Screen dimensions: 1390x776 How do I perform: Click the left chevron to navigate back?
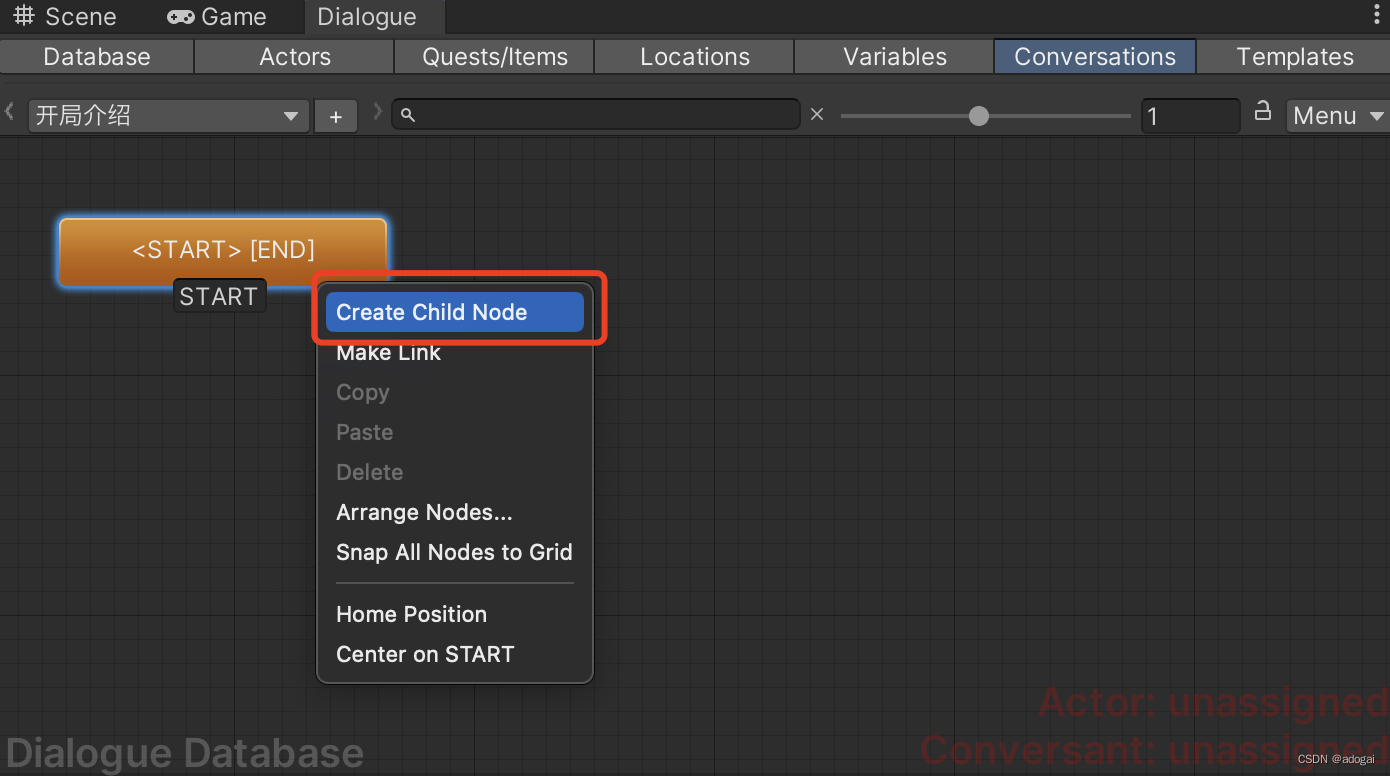tap(8, 114)
